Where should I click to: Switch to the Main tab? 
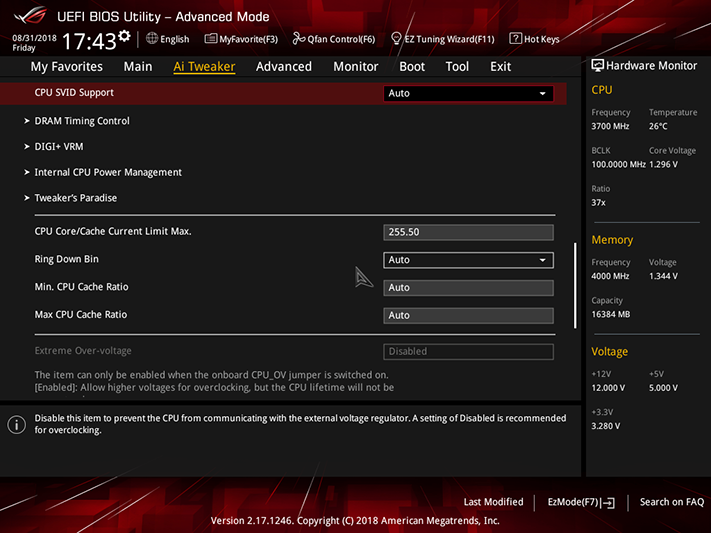(x=138, y=67)
